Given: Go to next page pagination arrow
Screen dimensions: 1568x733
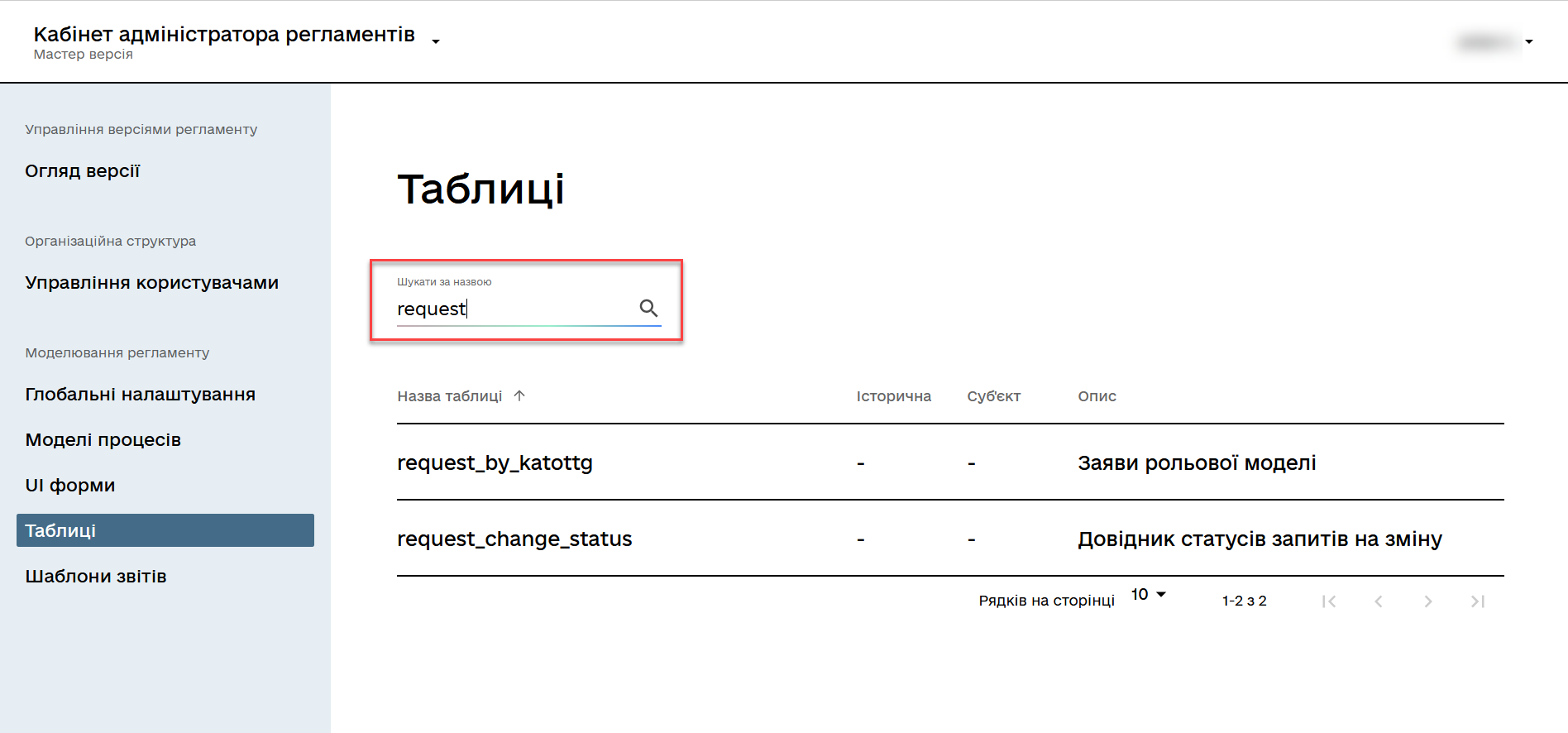Looking at the screenshot, I should [x=1428, y=601].
